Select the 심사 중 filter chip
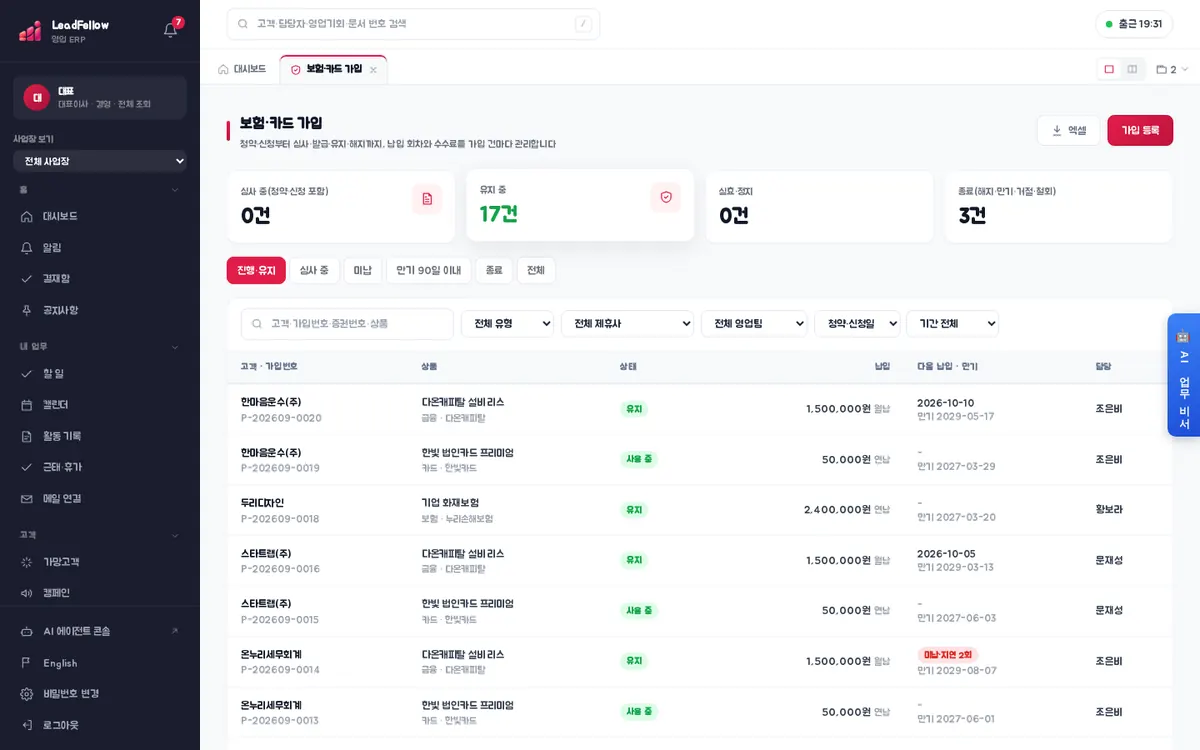The width and height of the screenshot is (1200, 750). click(x=314, y=270)
